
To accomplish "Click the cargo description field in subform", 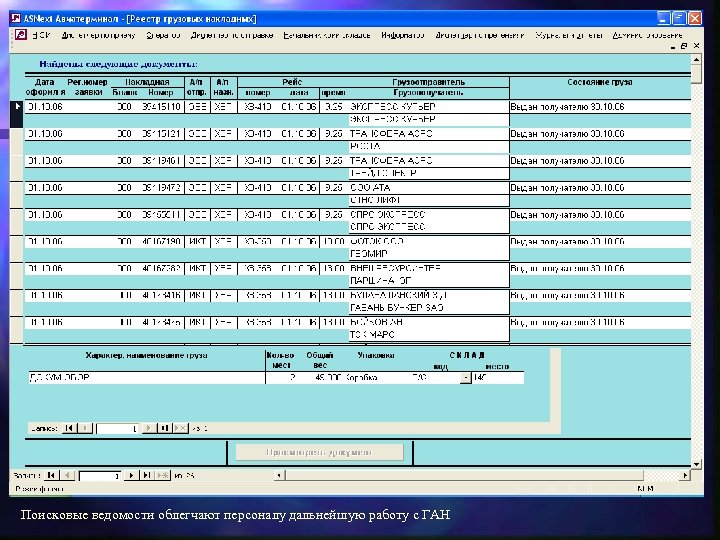I will coord(146,377).
